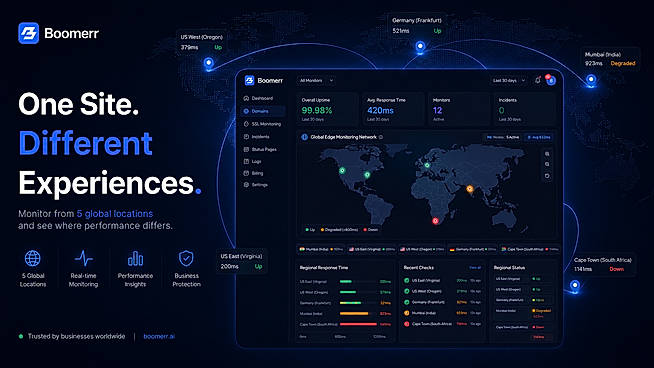The image size is (654, 368).
Task: Click the Overall Uptime 99.98% card
Action: tap(327, 109)
